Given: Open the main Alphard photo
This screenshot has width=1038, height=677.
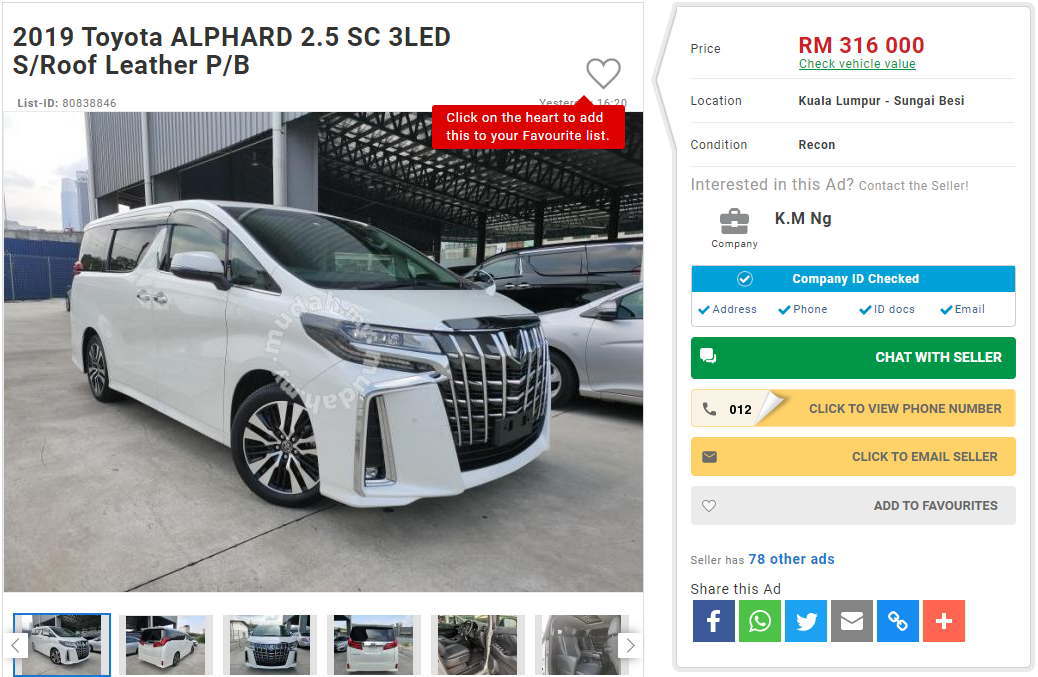Looking at the screenshot, I should pos(323,351).
